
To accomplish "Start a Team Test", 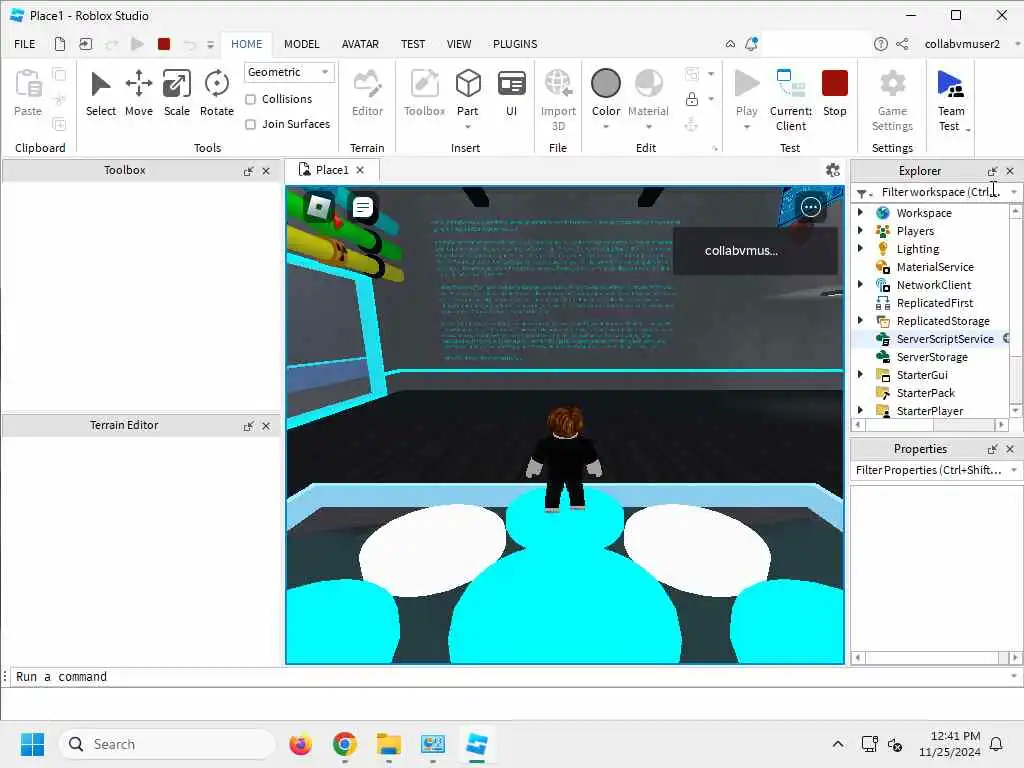I will pos(950,100).
